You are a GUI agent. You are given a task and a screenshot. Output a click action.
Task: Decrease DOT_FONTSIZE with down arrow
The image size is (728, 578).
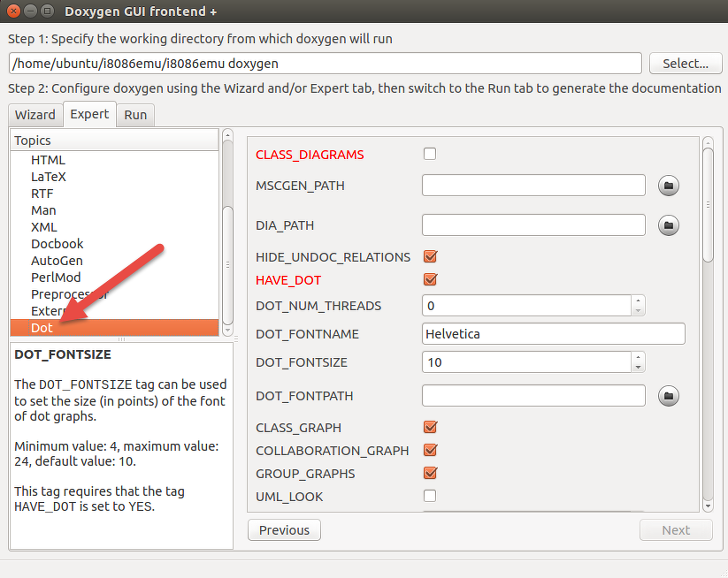[x=638, y=367]
